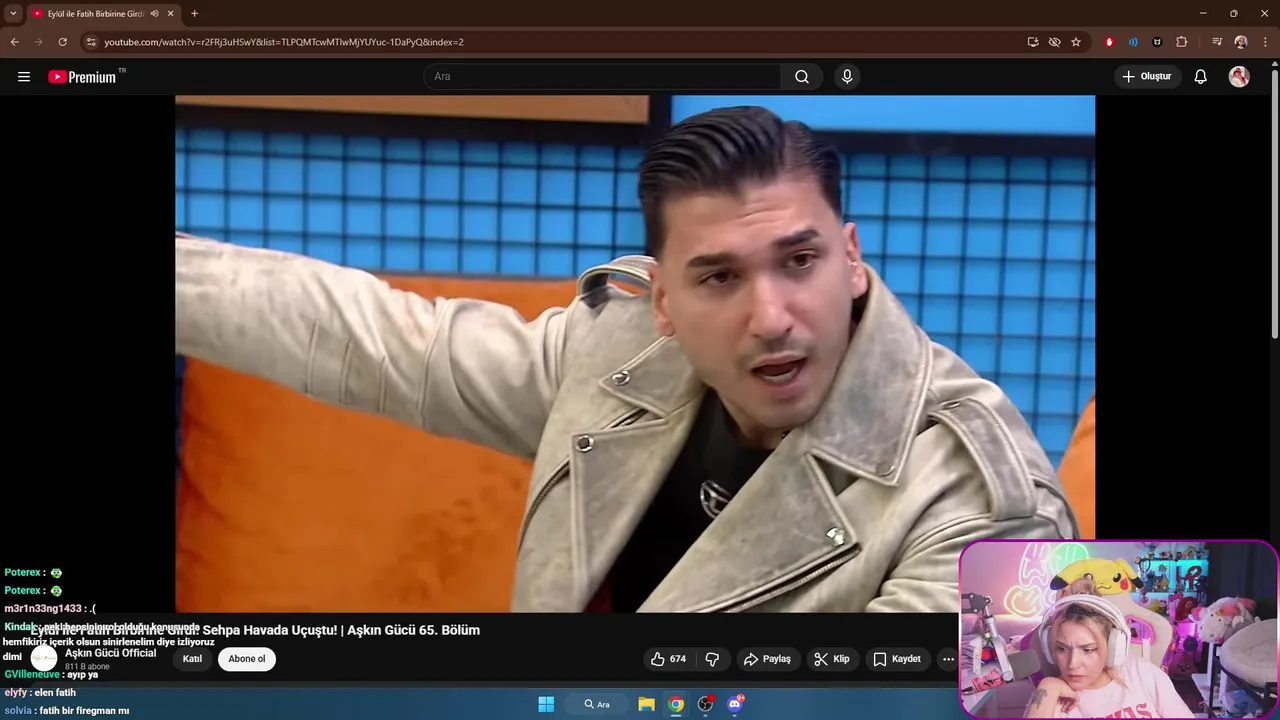
Task: Start voice search with microphone icon
Action: click(x=847, y=77)
